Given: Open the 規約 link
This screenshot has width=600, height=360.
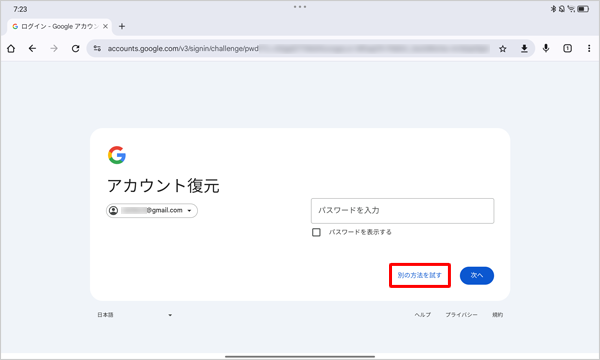Looking at the screenshot, I should coord(498,315).
